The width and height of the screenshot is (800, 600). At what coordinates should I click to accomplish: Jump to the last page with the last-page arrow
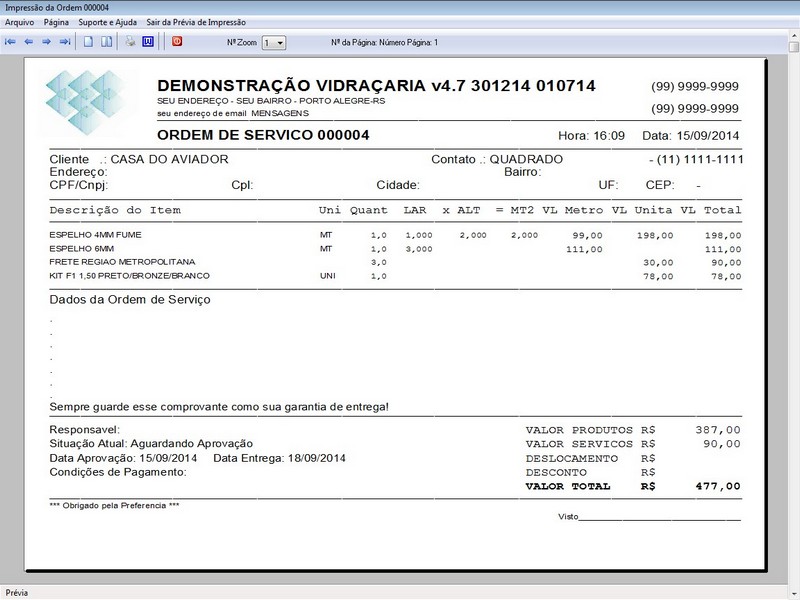coord(65,42)
